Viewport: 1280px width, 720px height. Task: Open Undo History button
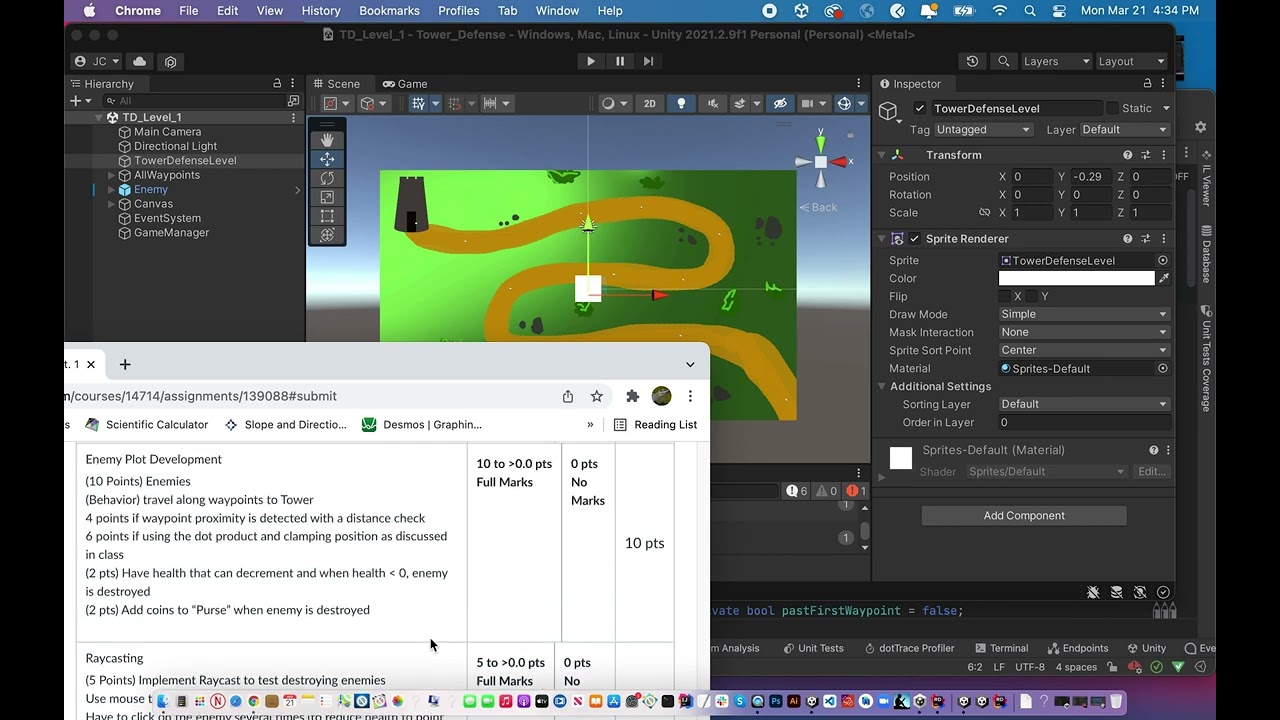coord(972,61)
